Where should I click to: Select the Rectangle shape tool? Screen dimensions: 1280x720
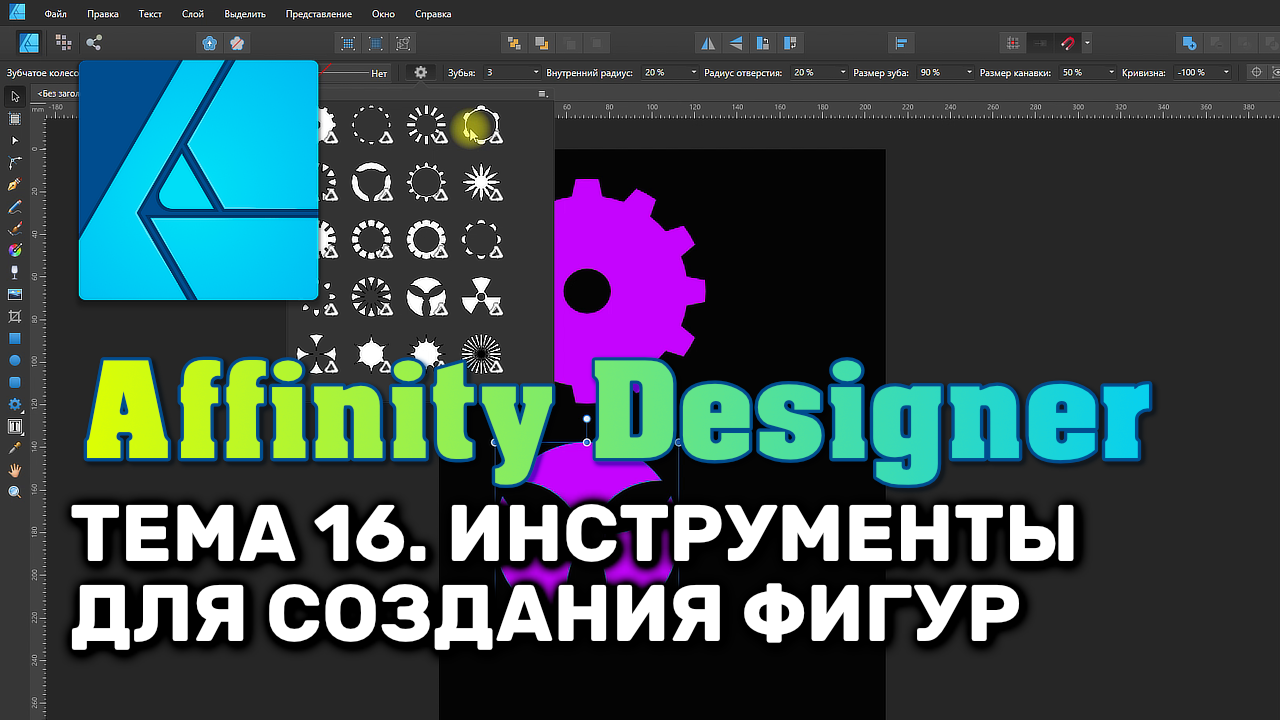(x=15, y=338)
